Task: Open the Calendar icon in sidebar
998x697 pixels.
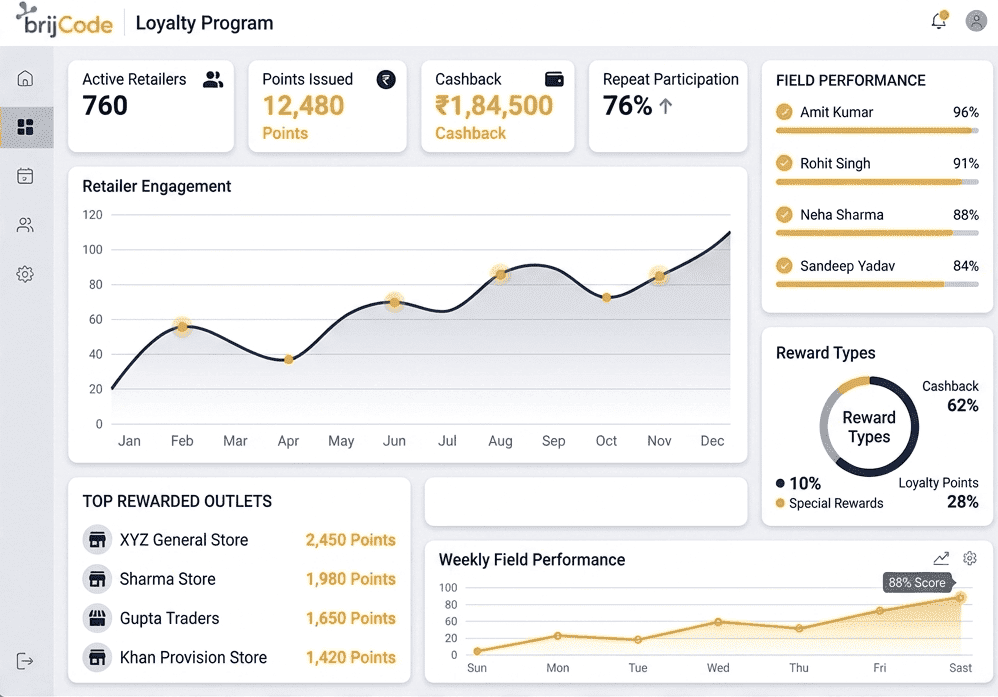Action: 25,176
